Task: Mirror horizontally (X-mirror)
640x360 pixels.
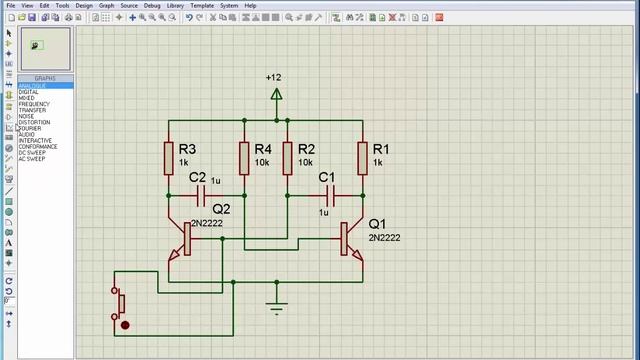Action: [x=9, y=313]
